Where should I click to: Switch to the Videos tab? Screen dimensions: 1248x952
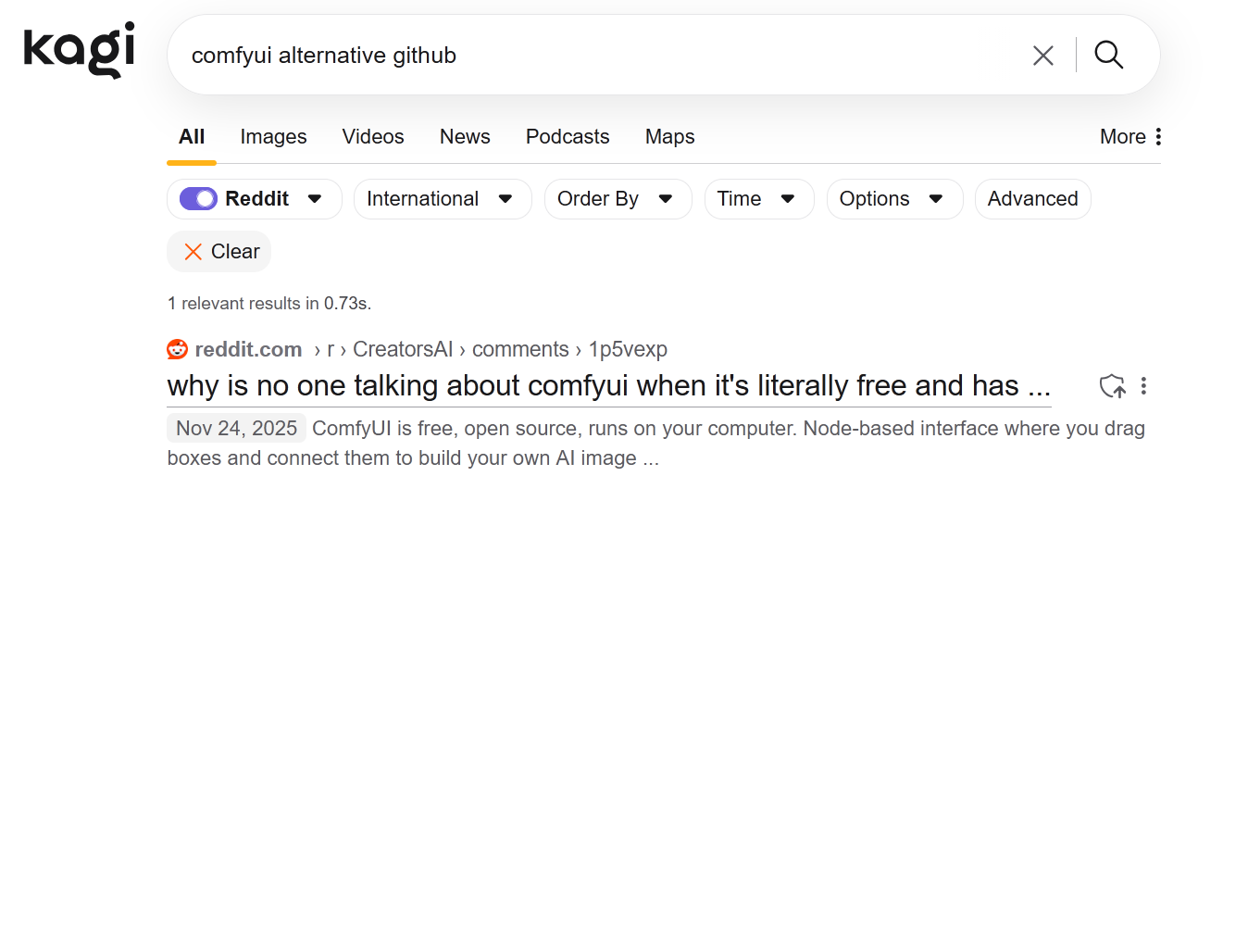373,137
